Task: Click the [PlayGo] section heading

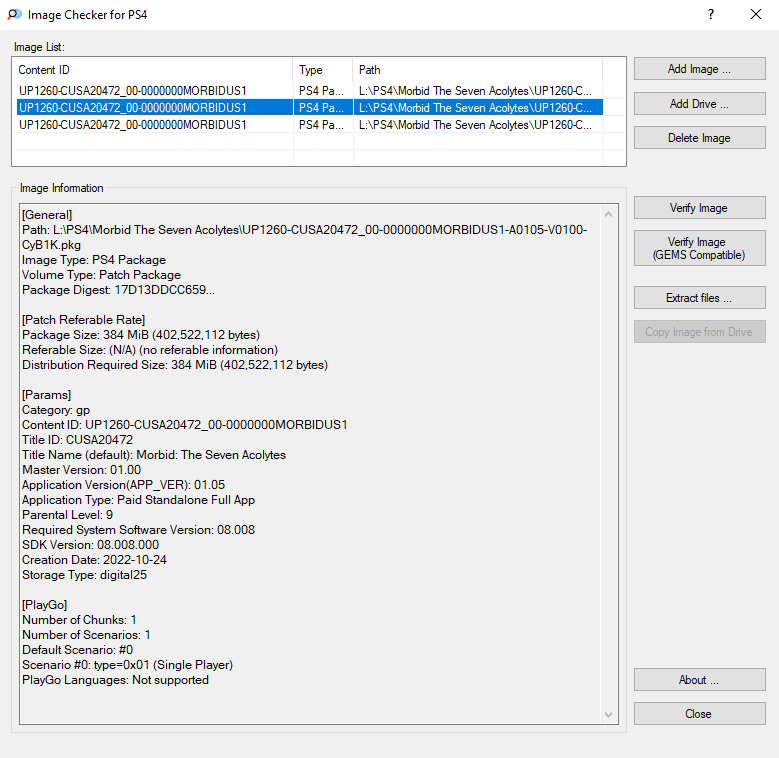Action: point(45,605)
